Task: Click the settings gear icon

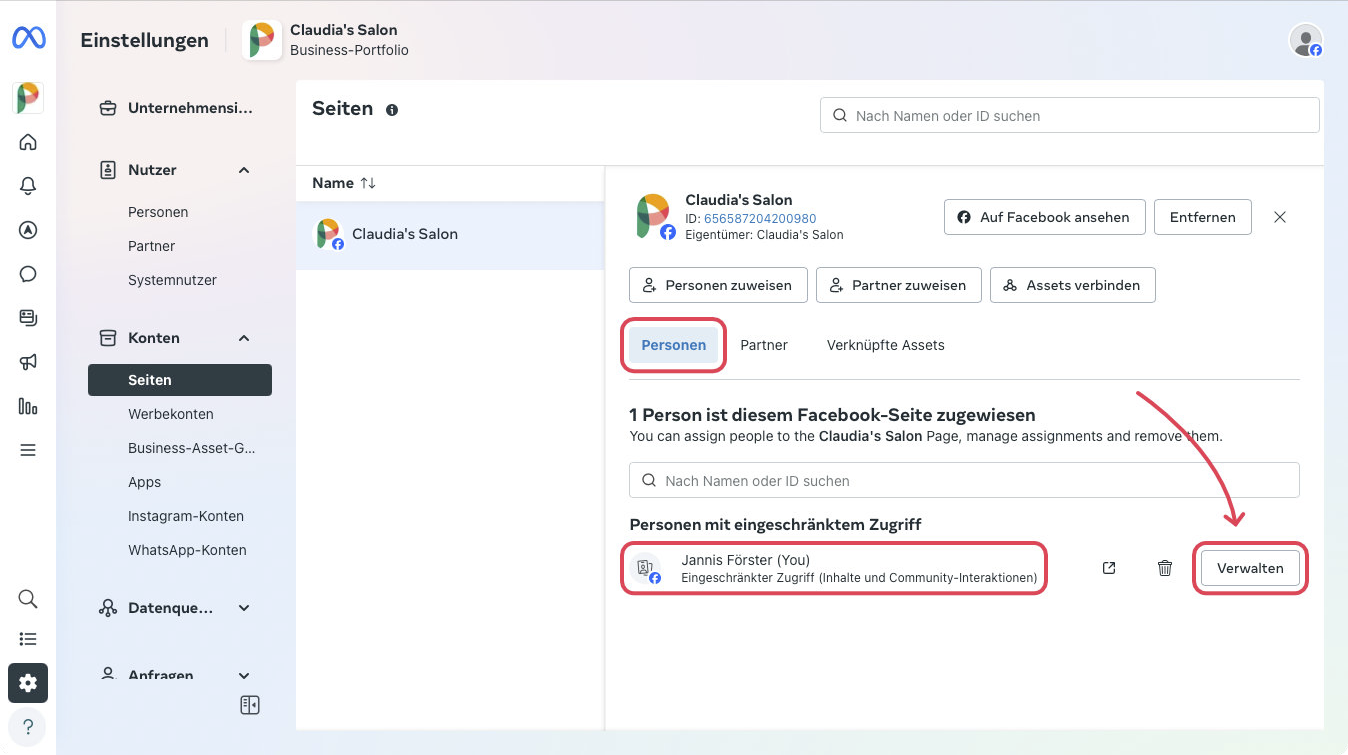Action: coord(28,683)
